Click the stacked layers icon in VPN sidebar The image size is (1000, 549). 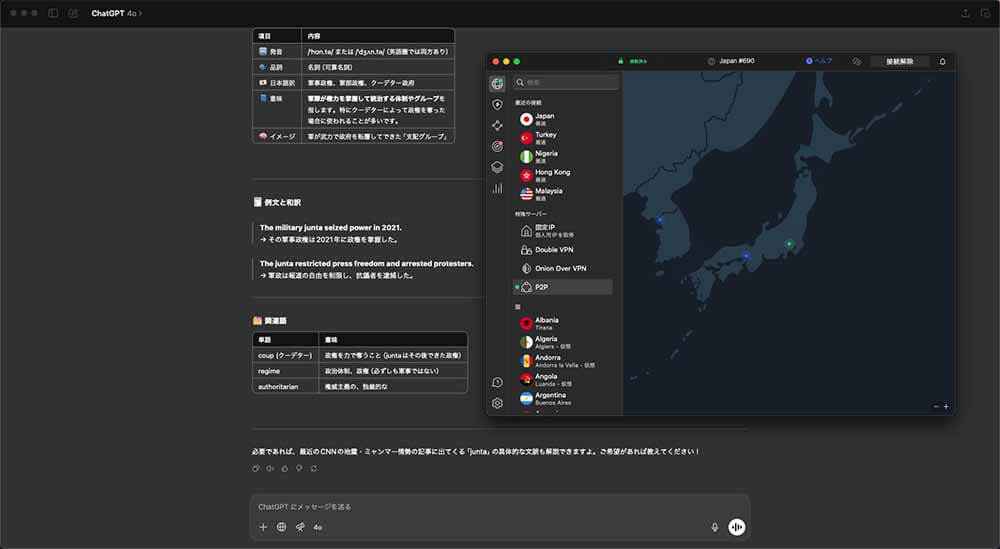point(497,167)
